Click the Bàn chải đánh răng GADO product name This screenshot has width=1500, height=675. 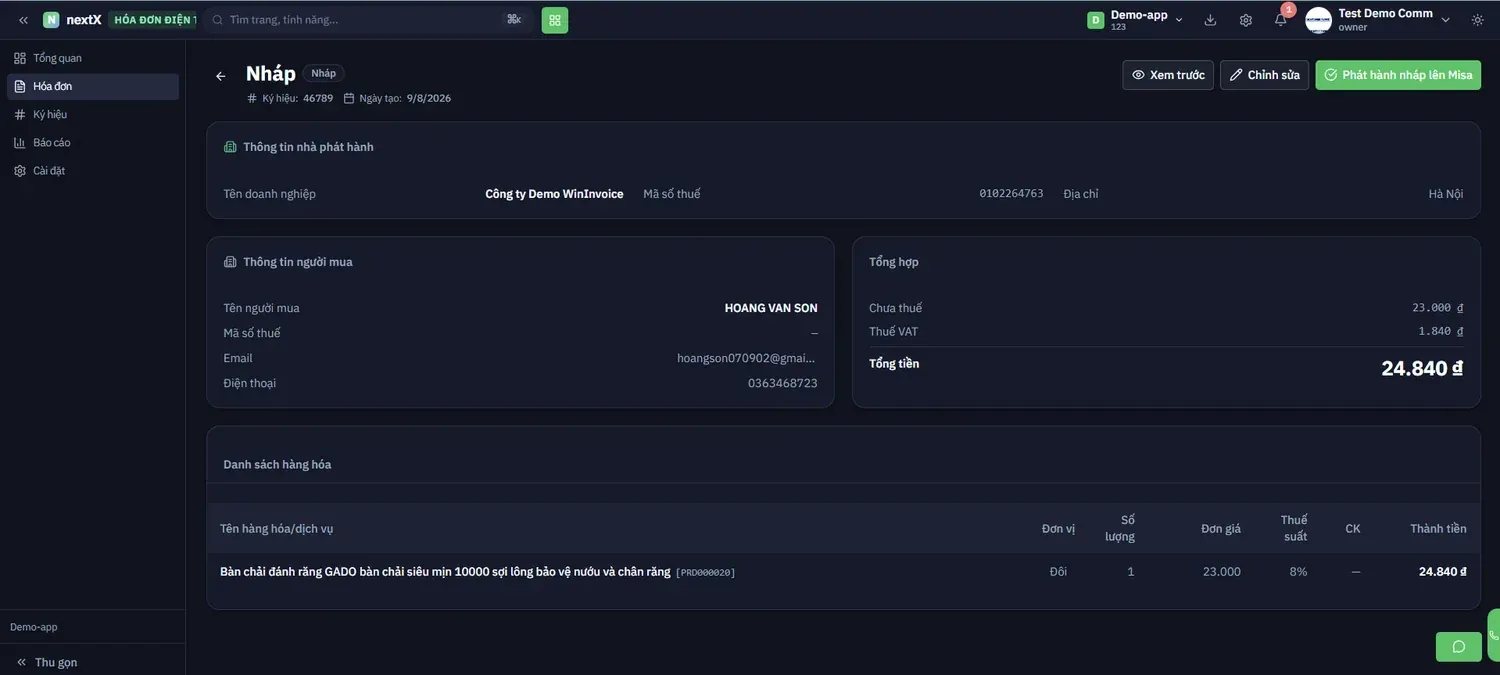[445, 572]
